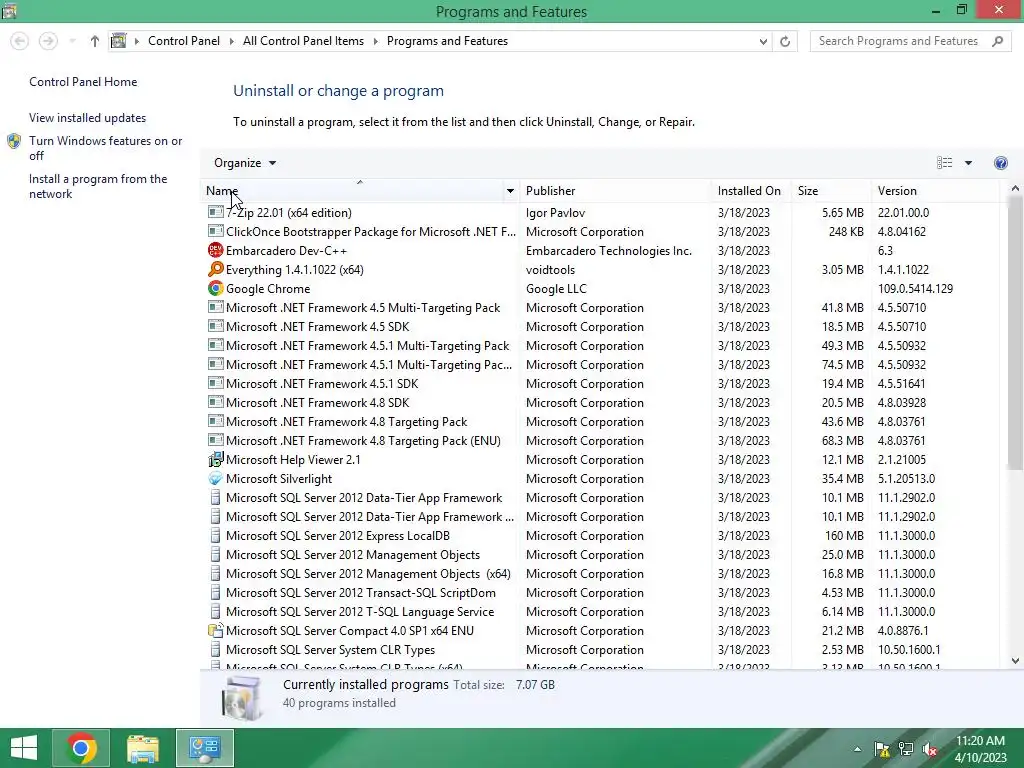Image resolution: width=1024 pixels, height=768 pixels.
Task: Select Microsoft SQL Server 2012 Management Objects (x64)
Action: 601,573
